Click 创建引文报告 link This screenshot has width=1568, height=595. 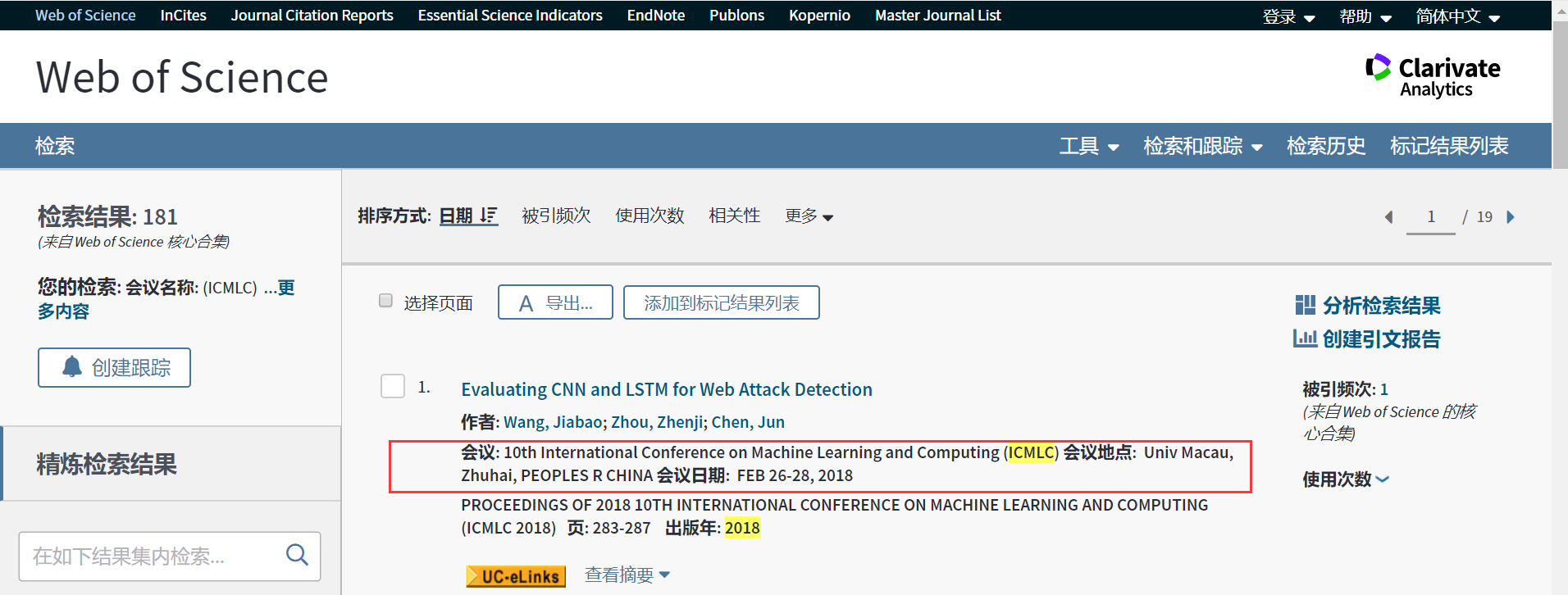pos(1381,338)
